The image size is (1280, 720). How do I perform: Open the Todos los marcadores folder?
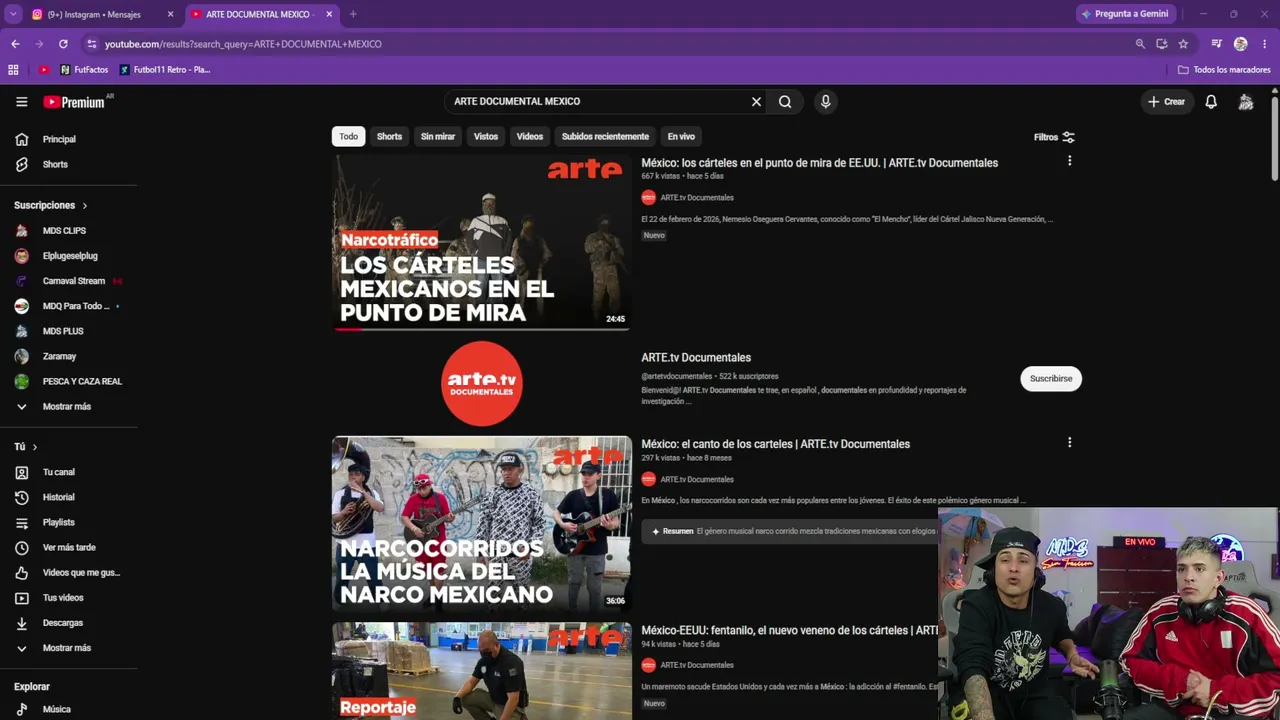(1224, 70)
